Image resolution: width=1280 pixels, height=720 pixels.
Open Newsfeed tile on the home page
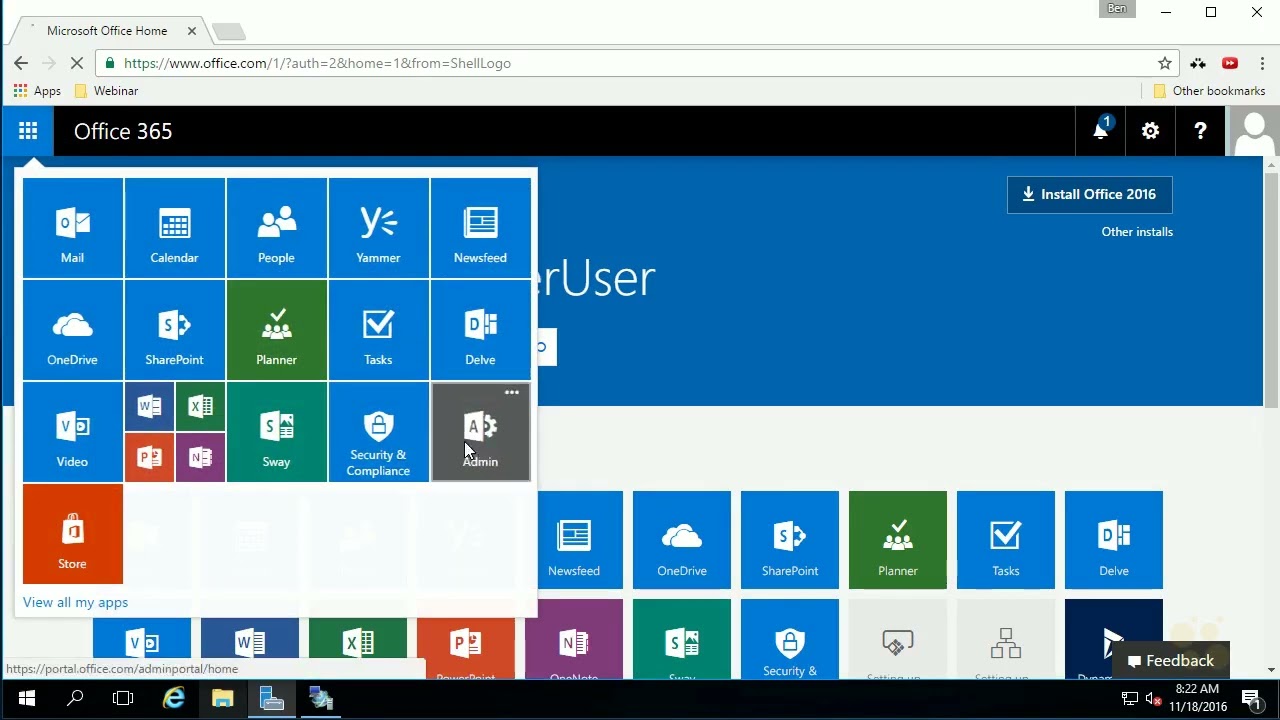click(x=574, y=540)
